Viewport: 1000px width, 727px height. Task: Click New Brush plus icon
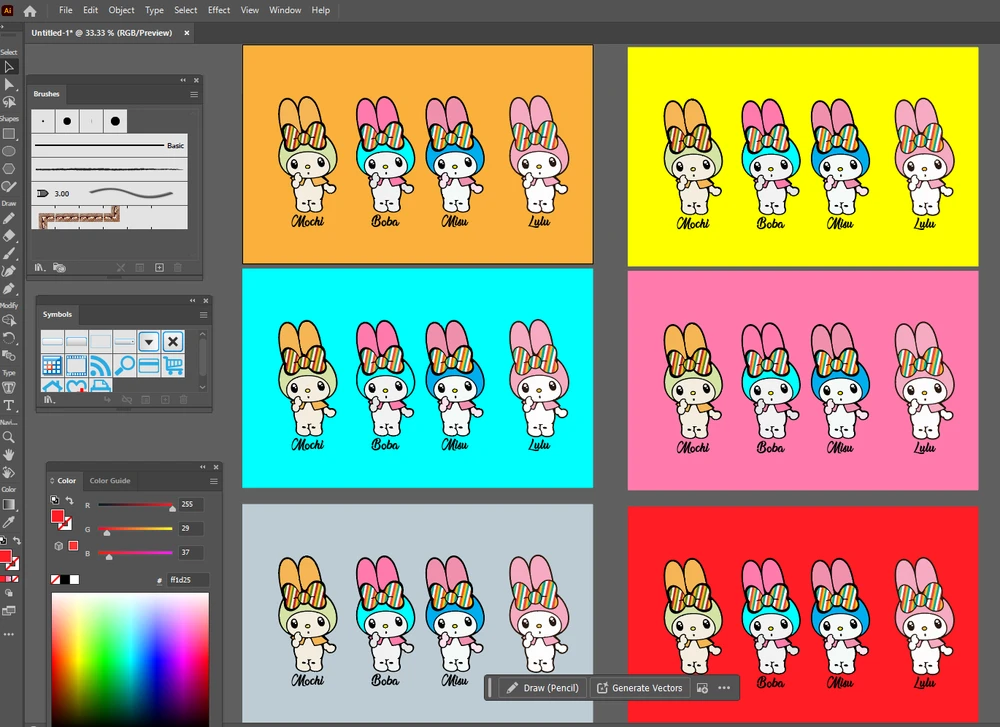(x=159, y=268)
